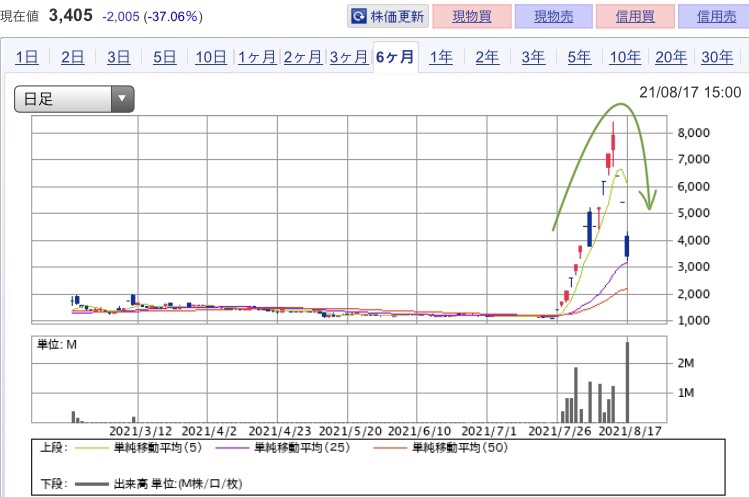Click the 単位: M label in volume chart
Image resolution: width=749 pixels, height=497 pixels.
57,345
